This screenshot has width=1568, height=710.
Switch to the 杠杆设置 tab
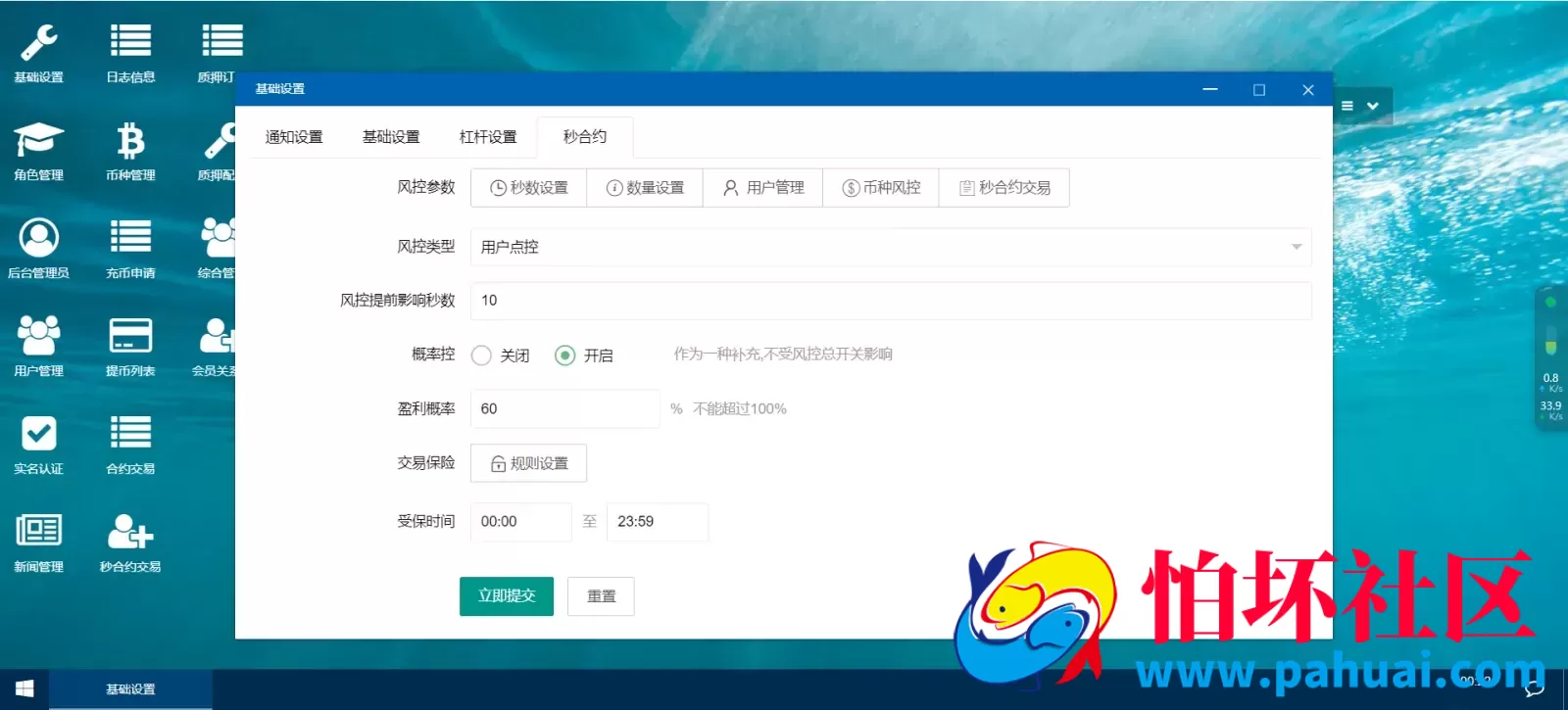488,137
